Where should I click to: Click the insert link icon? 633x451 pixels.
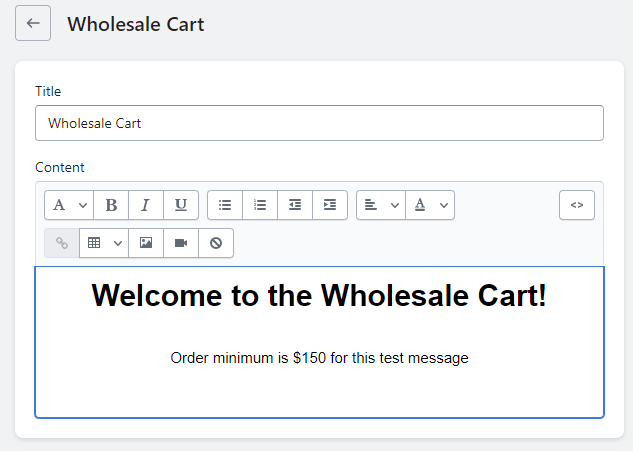click(x=62, y=243)
